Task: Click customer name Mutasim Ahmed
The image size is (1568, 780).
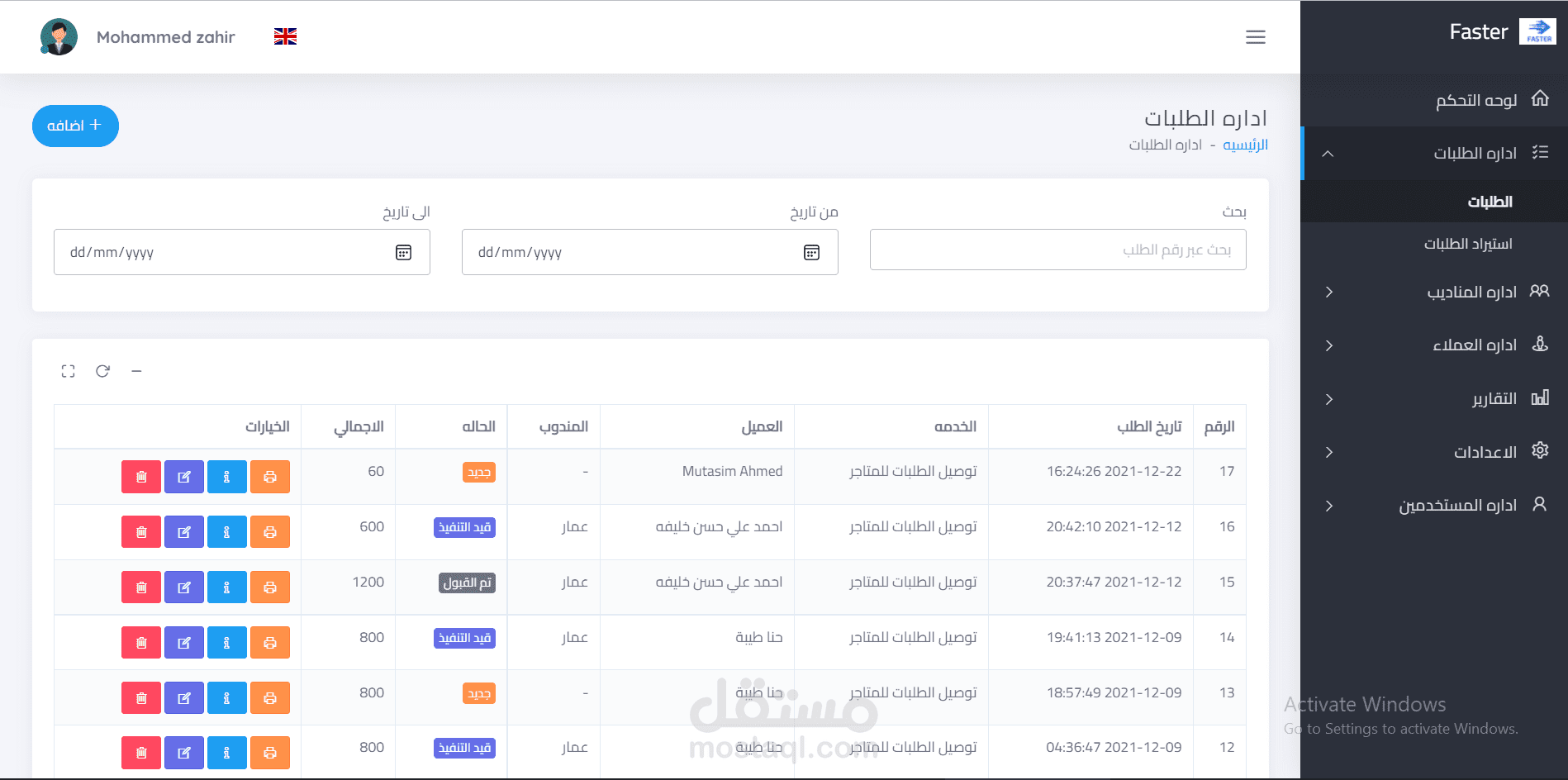Action: tap(732, 471)
